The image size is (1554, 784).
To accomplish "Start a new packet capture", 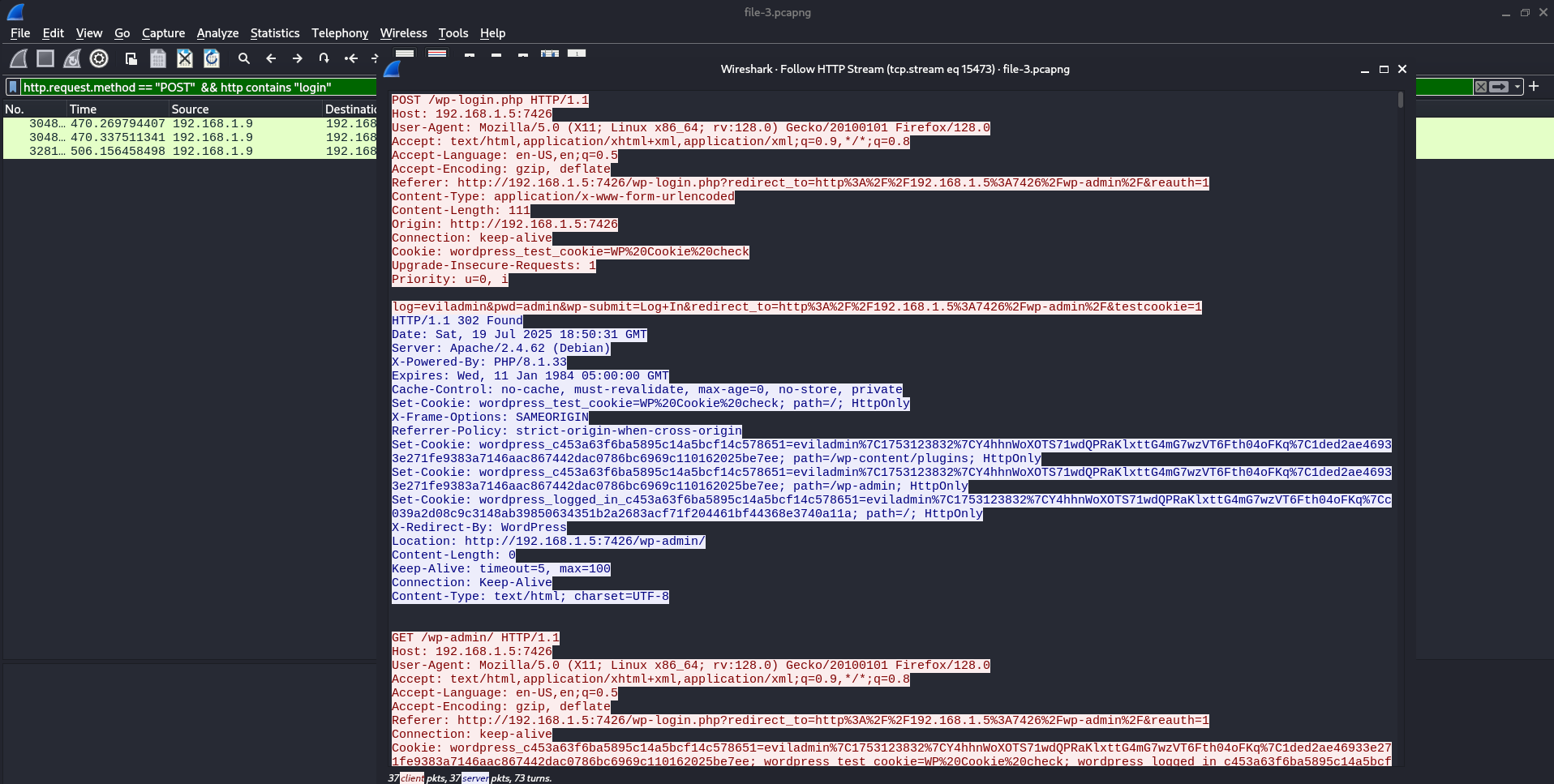I will pyautogui.click(x=19, y=58).
